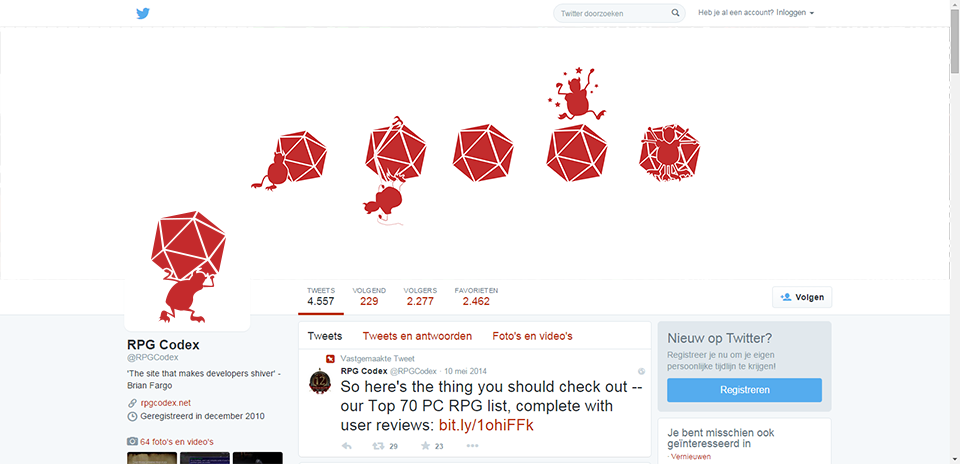Click the Twitter bird logo

tap(143, 13)
